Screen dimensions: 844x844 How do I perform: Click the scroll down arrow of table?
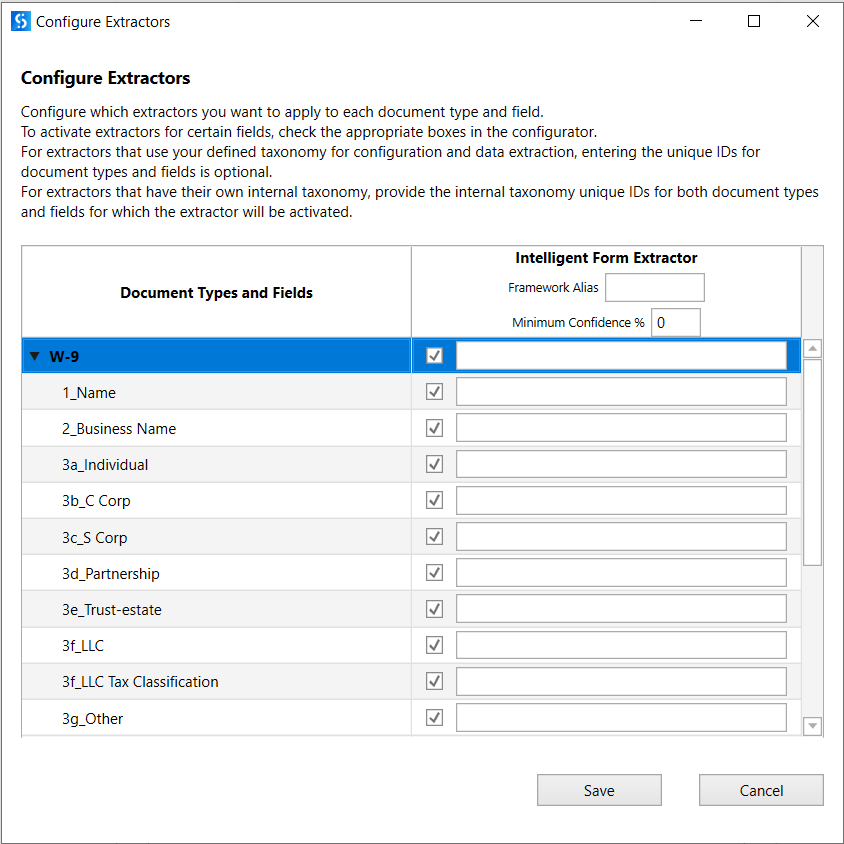tap(812, 726)
